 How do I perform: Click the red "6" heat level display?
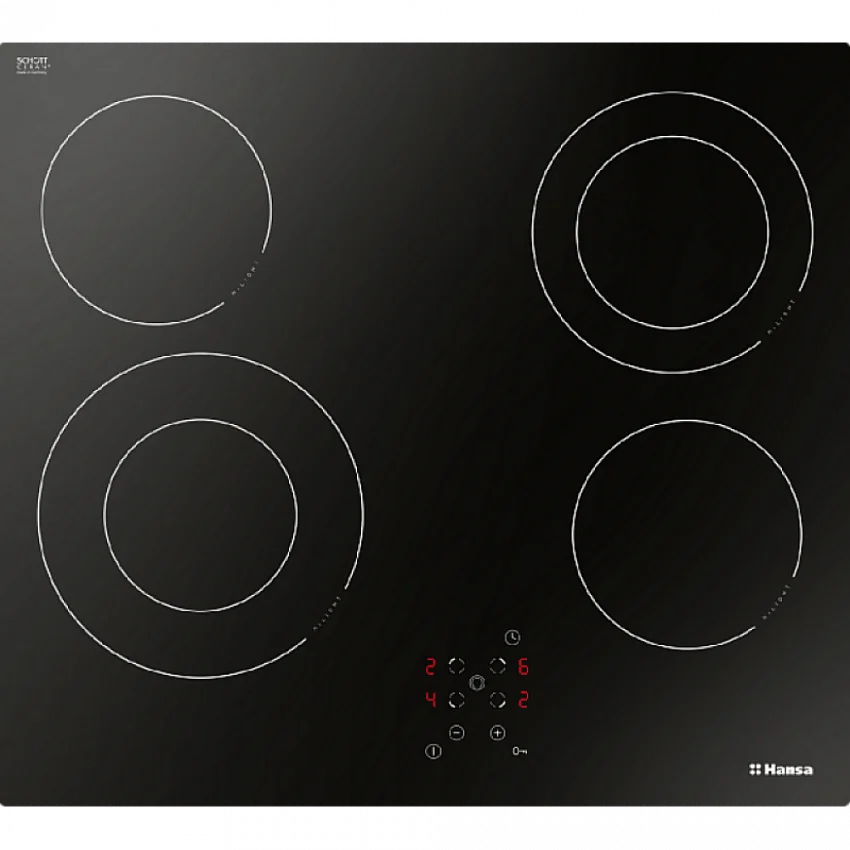click(523, 666)
